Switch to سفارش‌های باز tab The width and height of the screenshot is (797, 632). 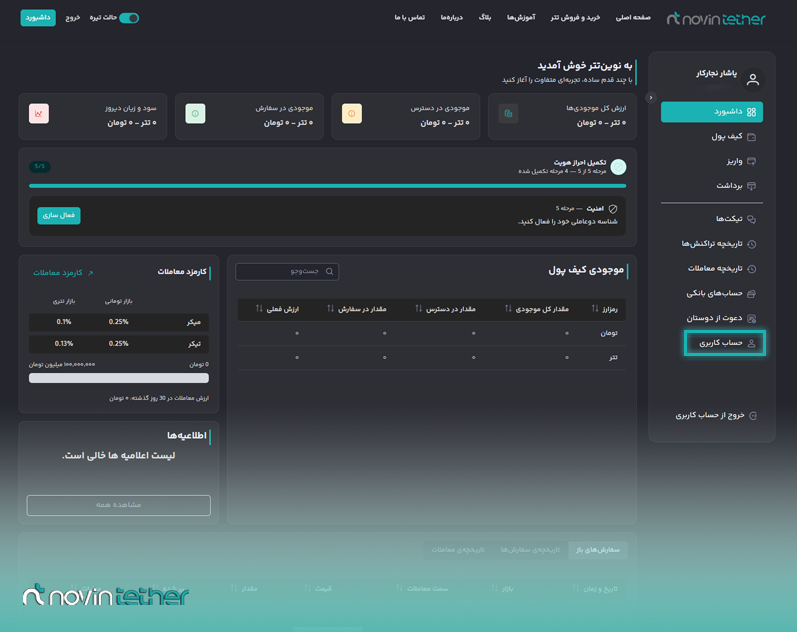(x=598, y=550)
